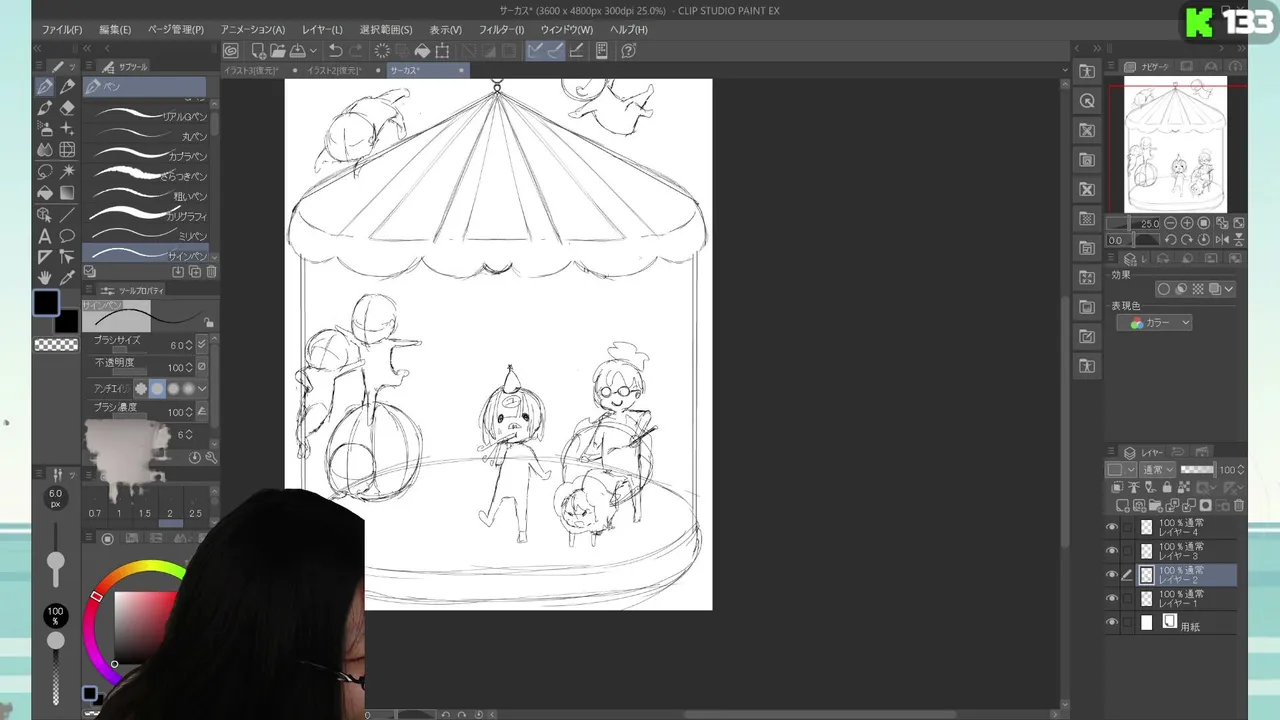The width and height of the screenshot is (1280, 720).
Task: Open the レイヤー(L) menu
Action: coord(322,30)
